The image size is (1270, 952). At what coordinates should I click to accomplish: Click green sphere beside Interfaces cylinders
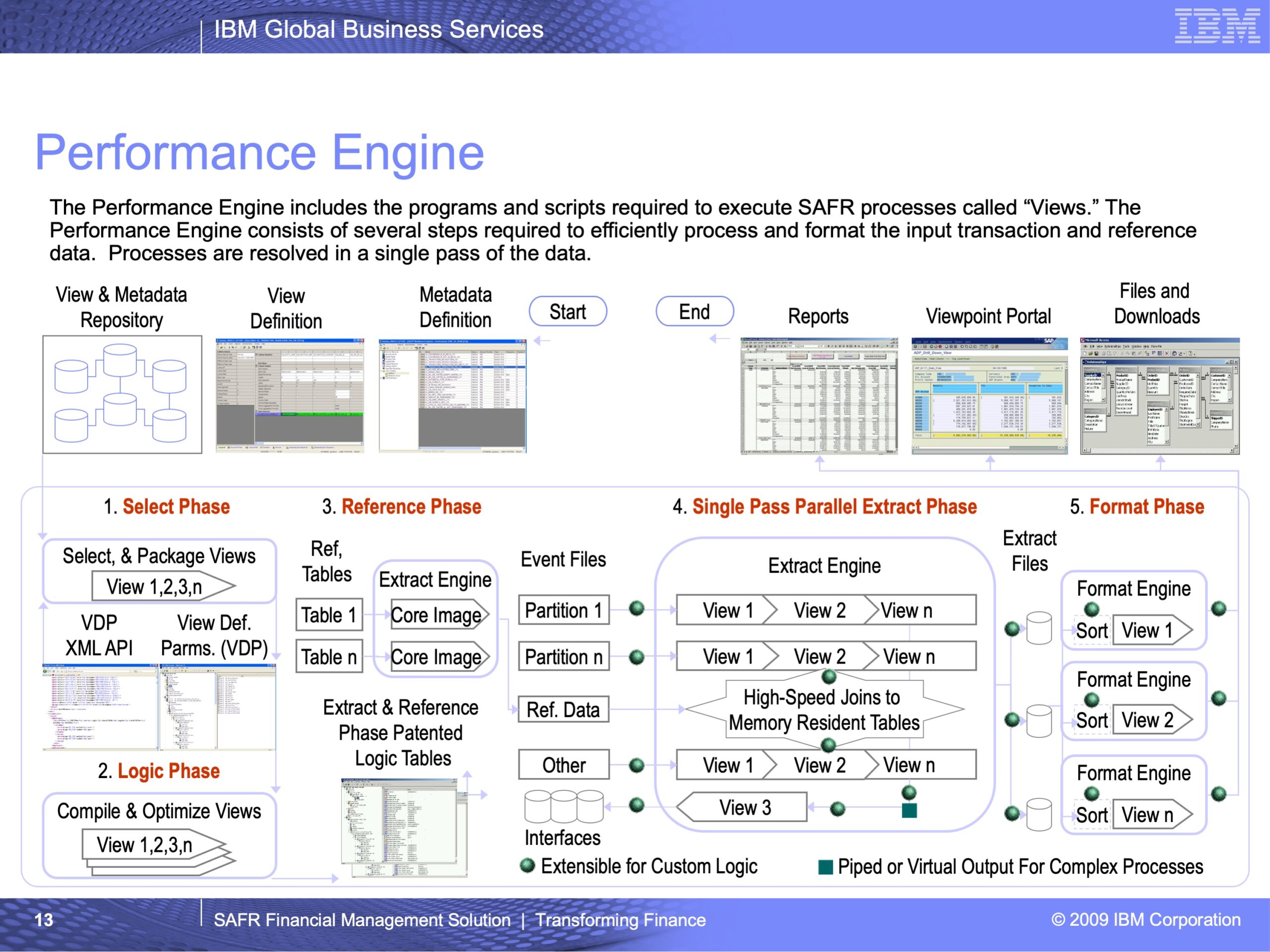coord(636,805)
